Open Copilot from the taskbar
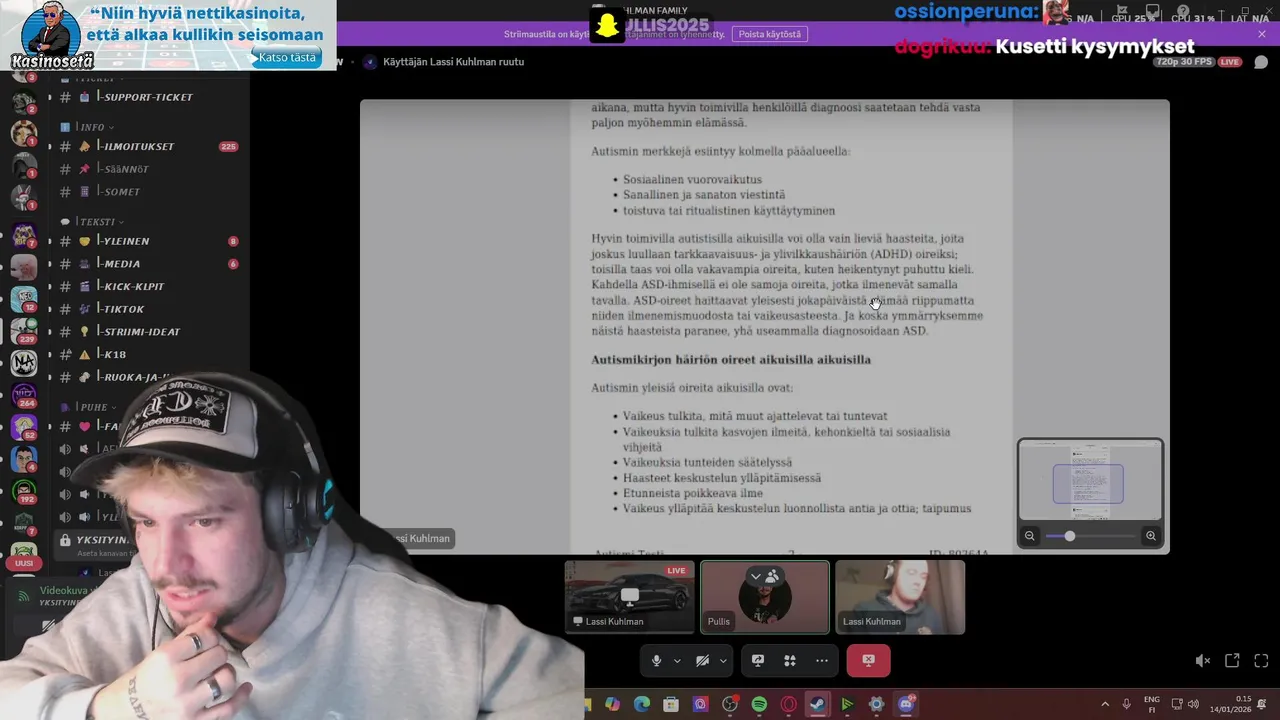 tap(612, 705)
